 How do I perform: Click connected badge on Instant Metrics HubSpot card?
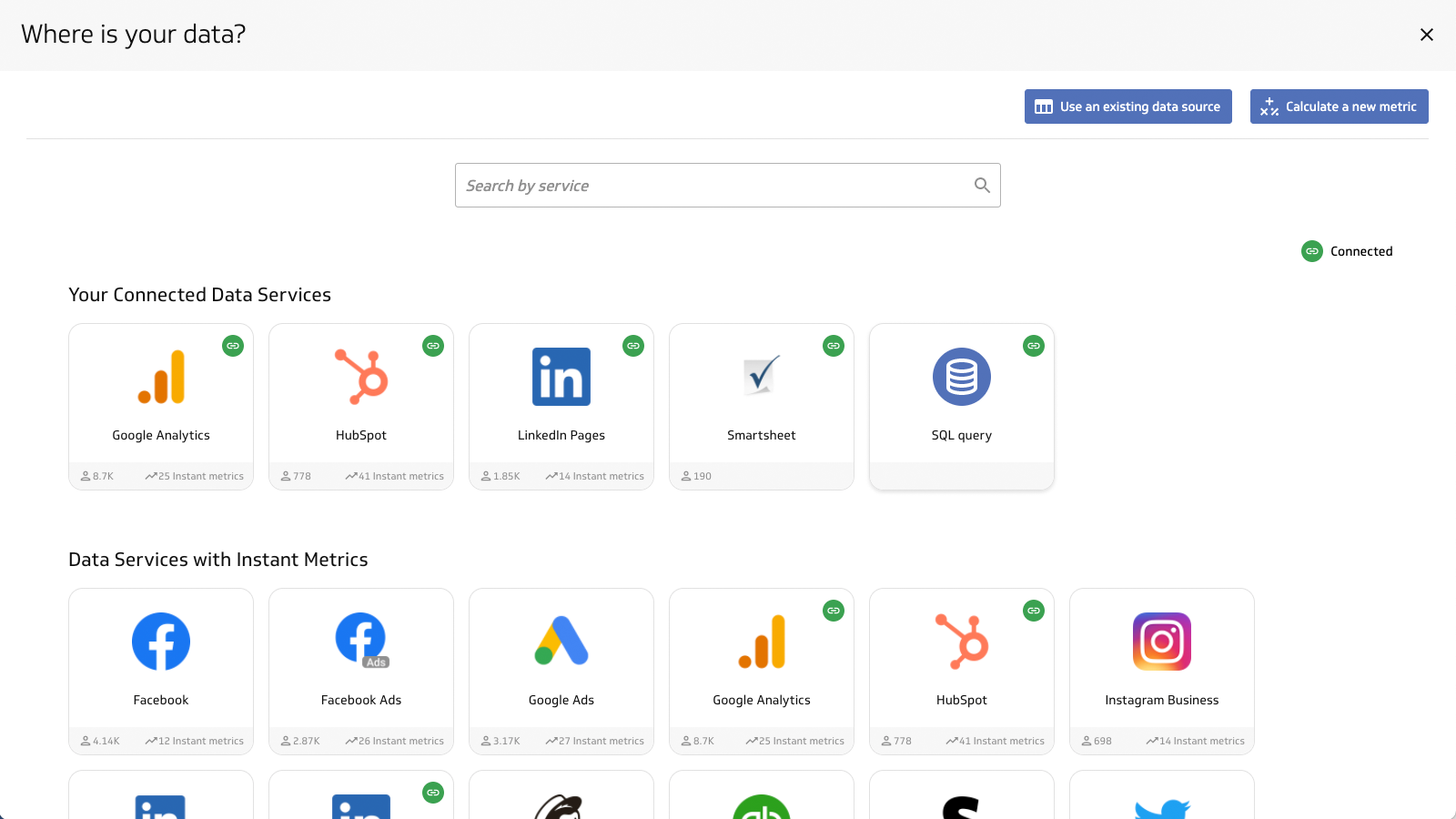point(1034,611)
